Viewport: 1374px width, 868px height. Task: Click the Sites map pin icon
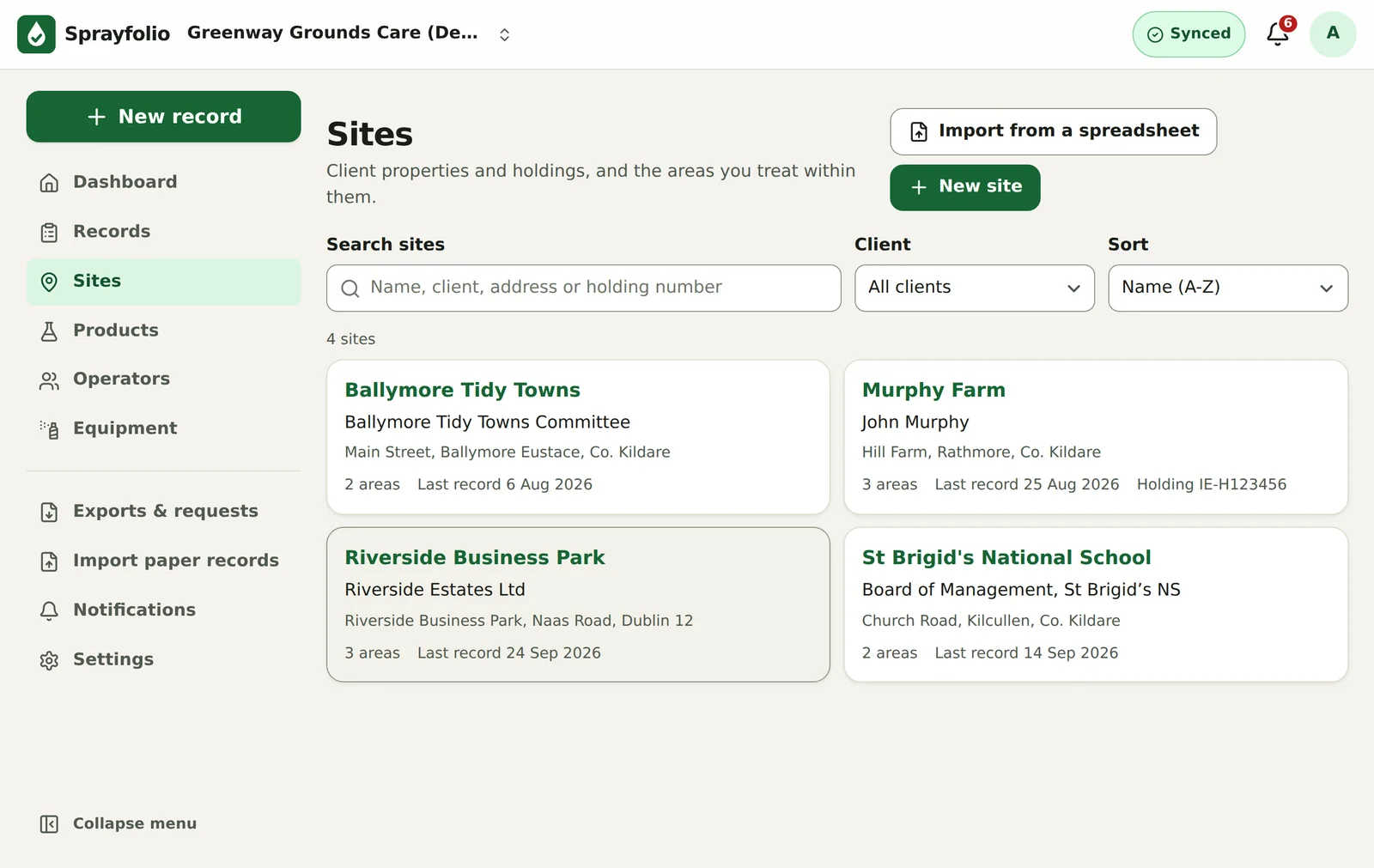coord(49,282)
